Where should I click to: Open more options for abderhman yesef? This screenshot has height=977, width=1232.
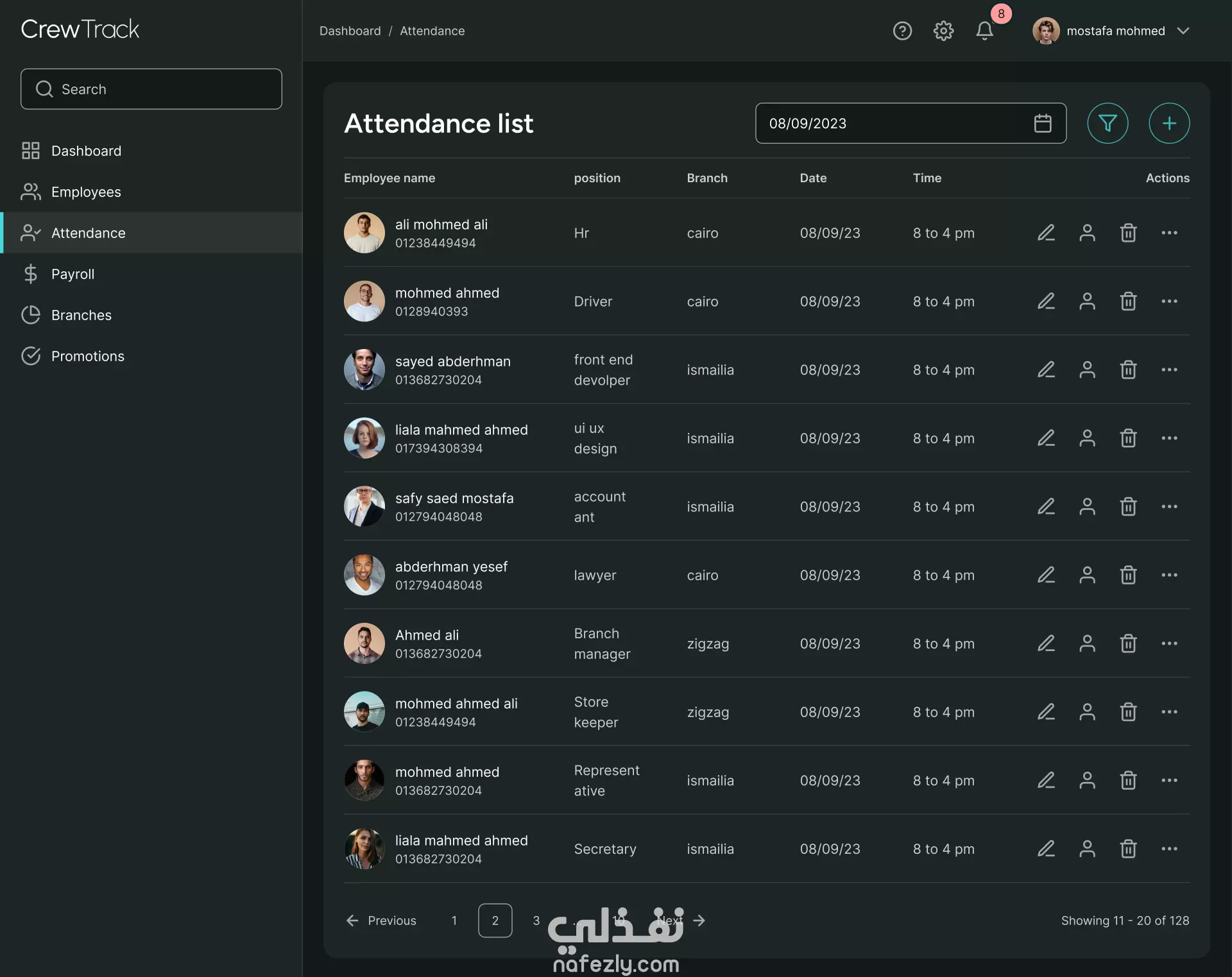tap(1169, 575)
